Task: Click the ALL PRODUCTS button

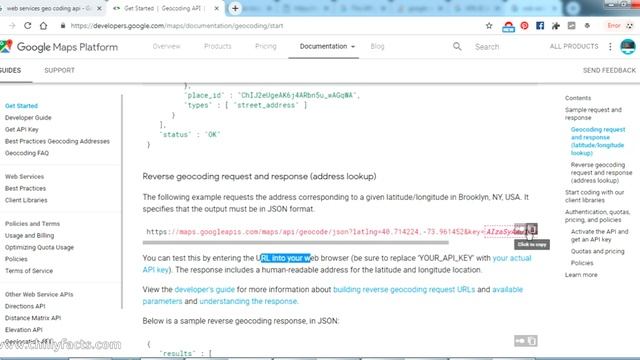Action: pos(574,47)
